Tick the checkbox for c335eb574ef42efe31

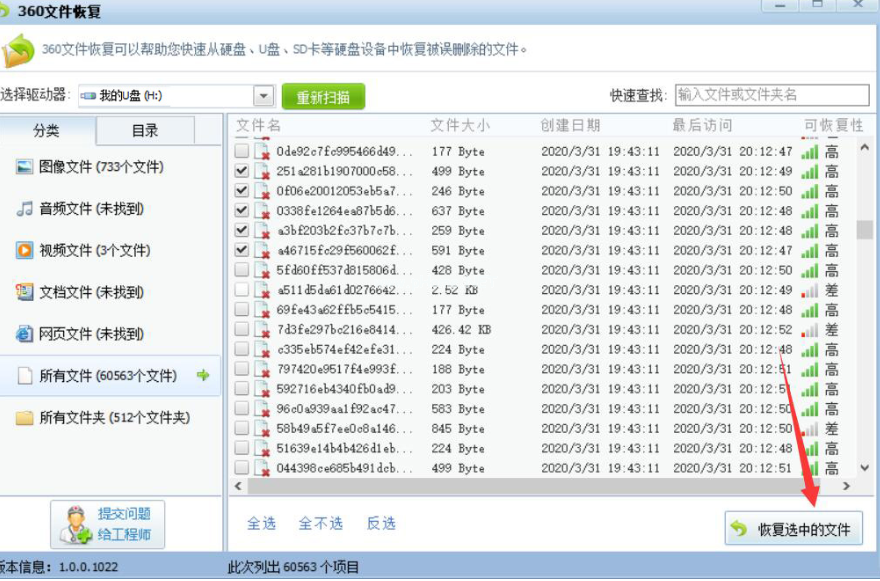[x=241, y=350]
